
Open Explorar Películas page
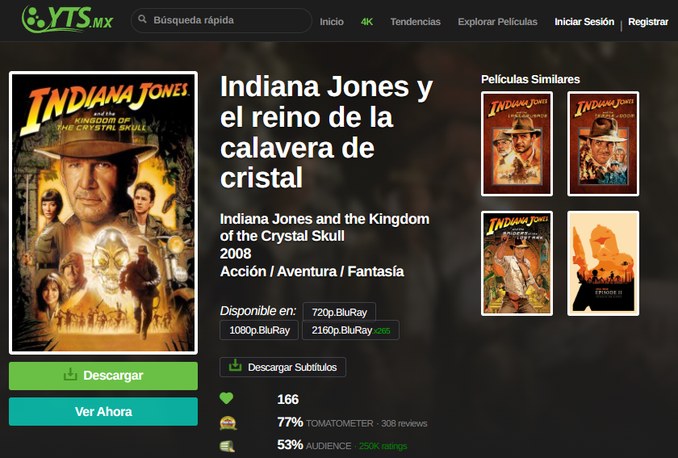point(497,22)
